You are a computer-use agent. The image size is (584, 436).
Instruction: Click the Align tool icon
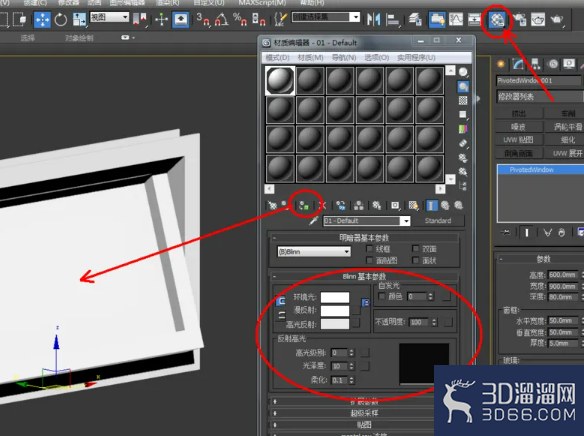(392, 19)
